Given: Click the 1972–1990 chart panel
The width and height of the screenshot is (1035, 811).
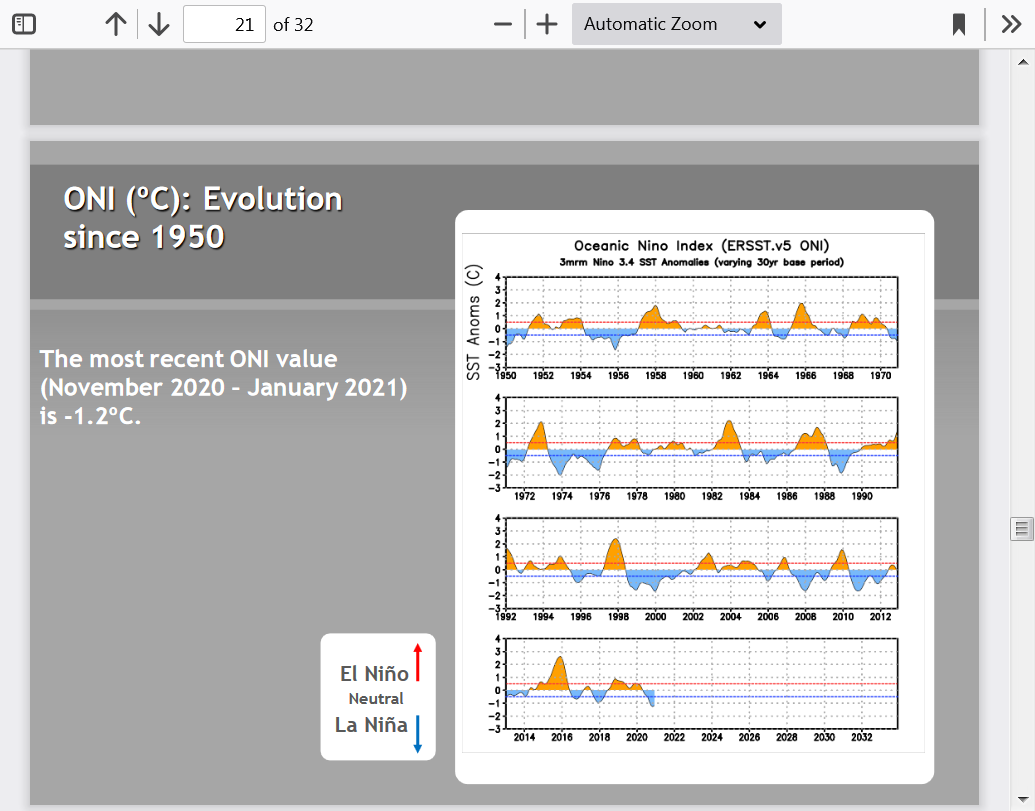Looking at the screenshot, I should tap(701, 441).
